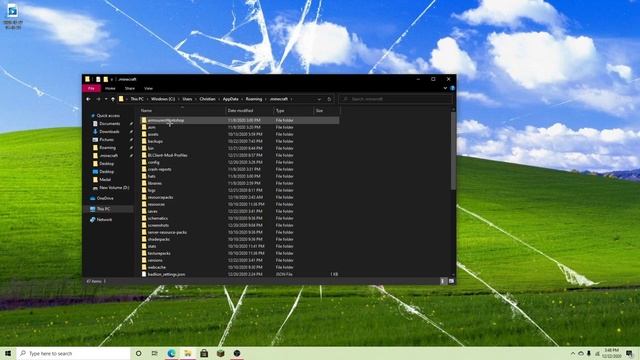Switch to details view layout button
The height and width of the screenshot is (360, 640).
(x=444, y=281)
